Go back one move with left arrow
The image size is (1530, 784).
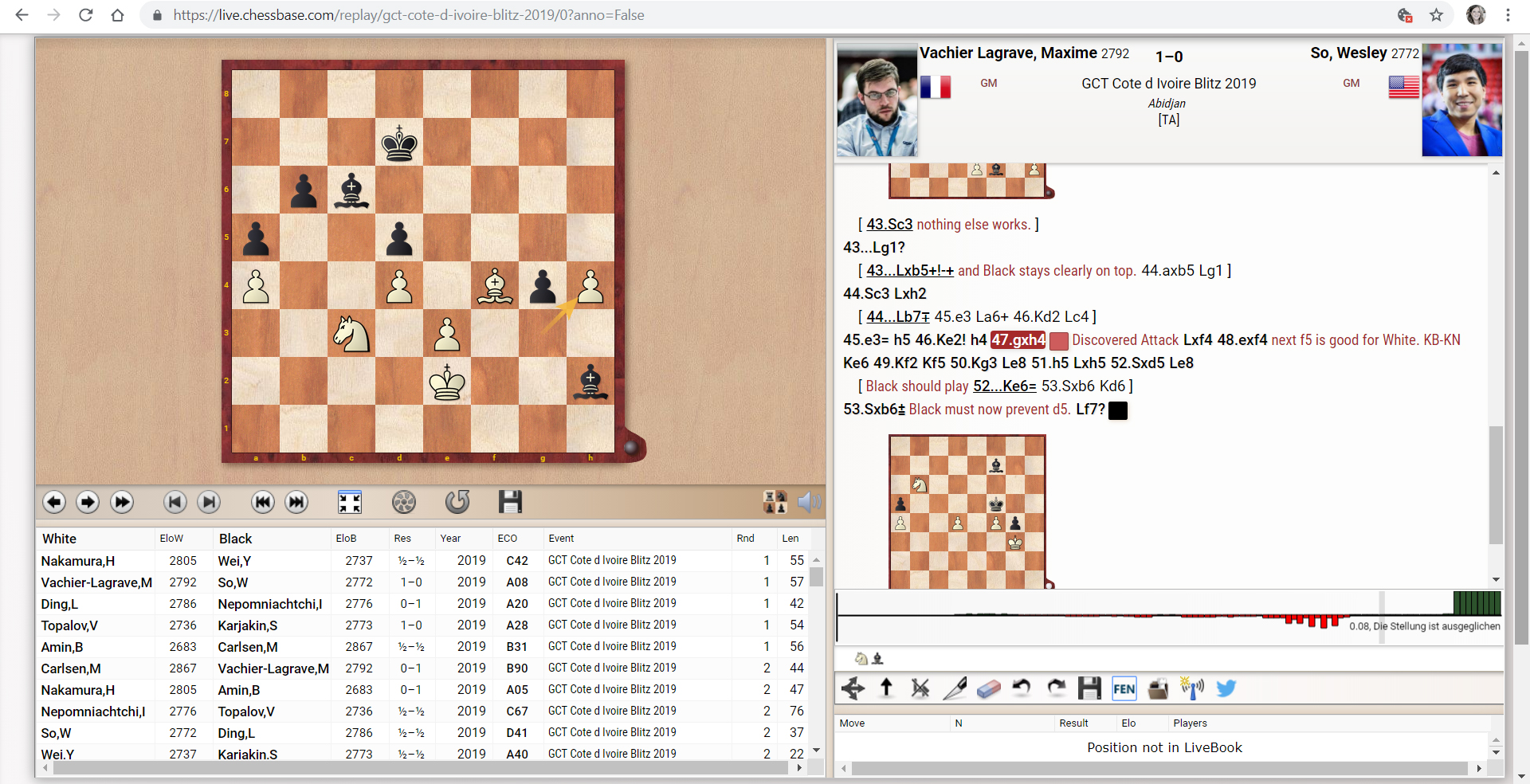coord(54,502)
